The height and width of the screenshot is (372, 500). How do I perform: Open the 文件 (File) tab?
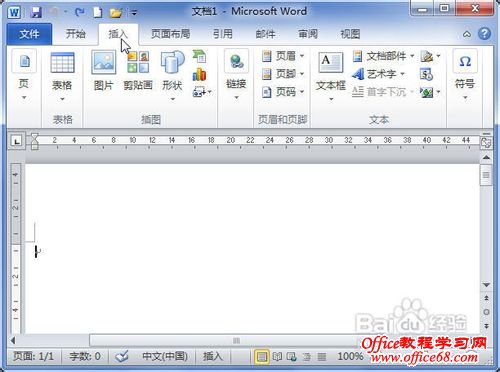(x=29, y=34)
